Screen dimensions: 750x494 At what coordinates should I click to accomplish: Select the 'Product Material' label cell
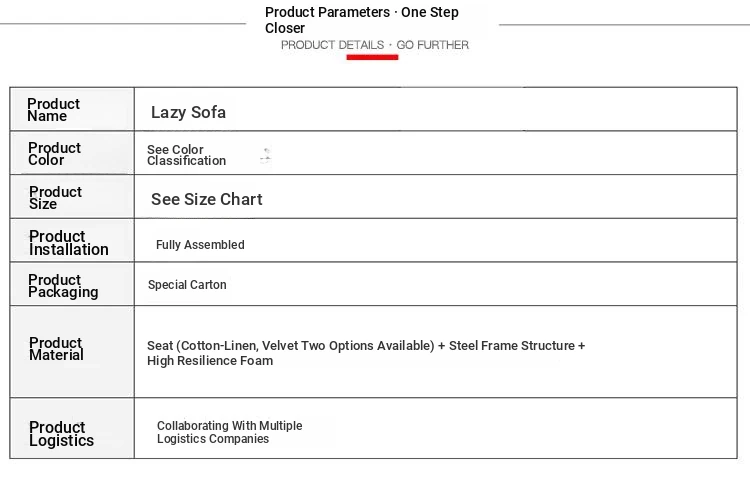[x=72, y=352]
